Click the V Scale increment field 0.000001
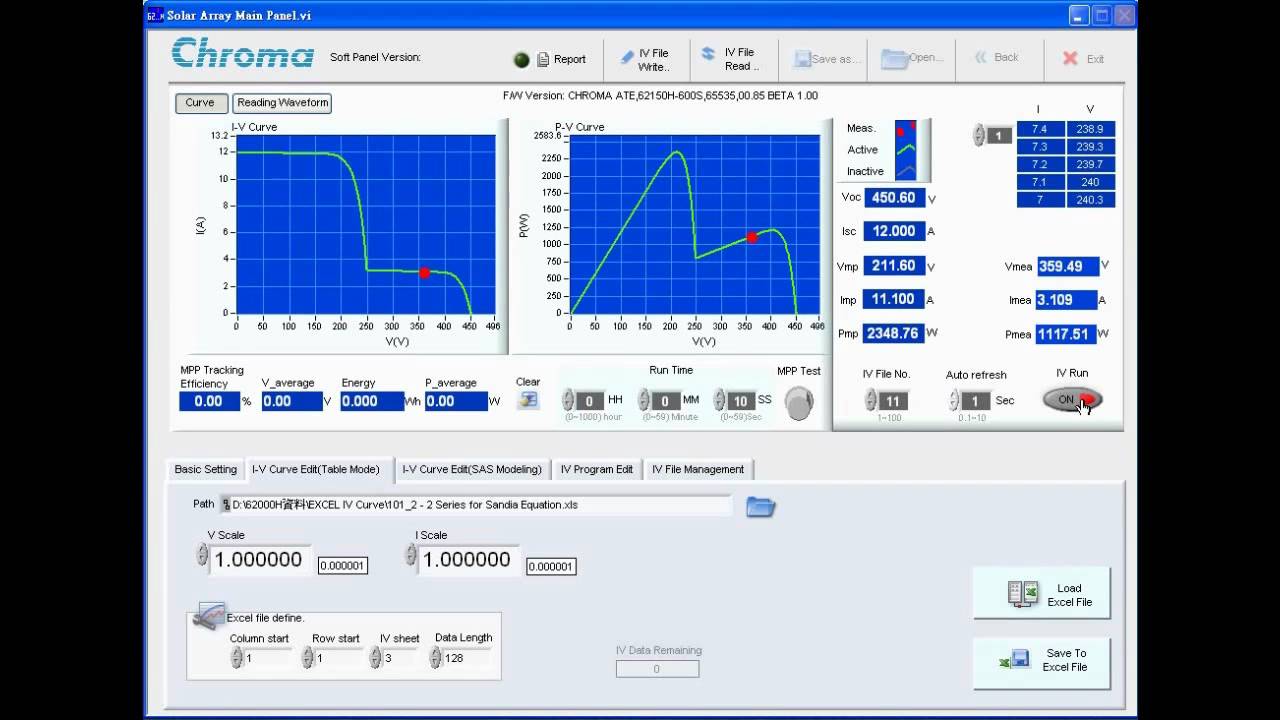Screen dimensions: 1280x720 (343, 566)
